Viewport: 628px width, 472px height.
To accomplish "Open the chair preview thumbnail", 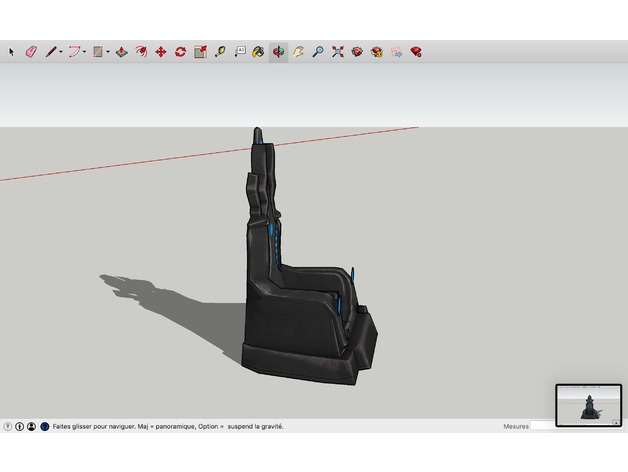I will (588, 405).
